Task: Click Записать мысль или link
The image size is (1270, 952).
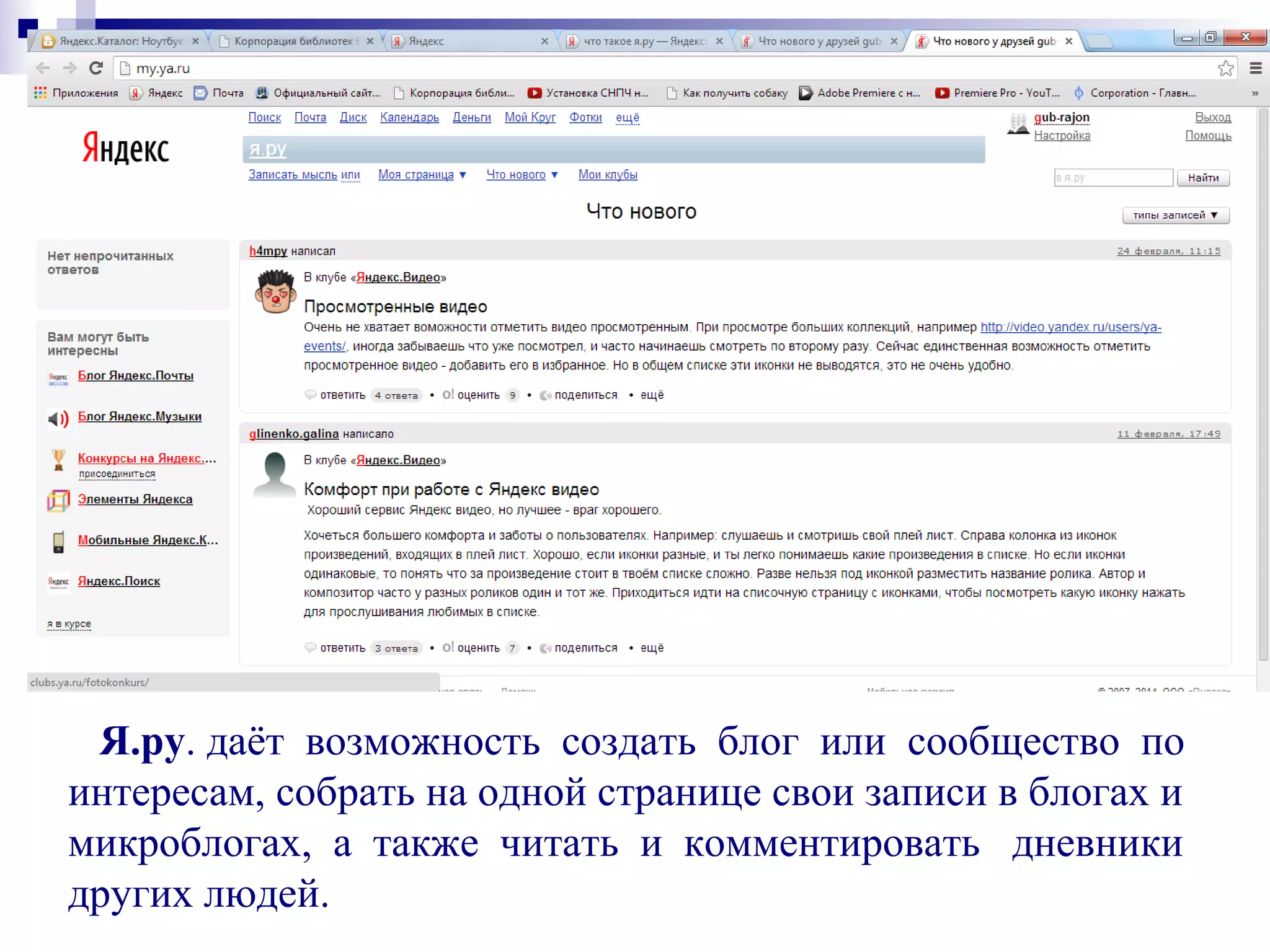Action: pos(304,175)
